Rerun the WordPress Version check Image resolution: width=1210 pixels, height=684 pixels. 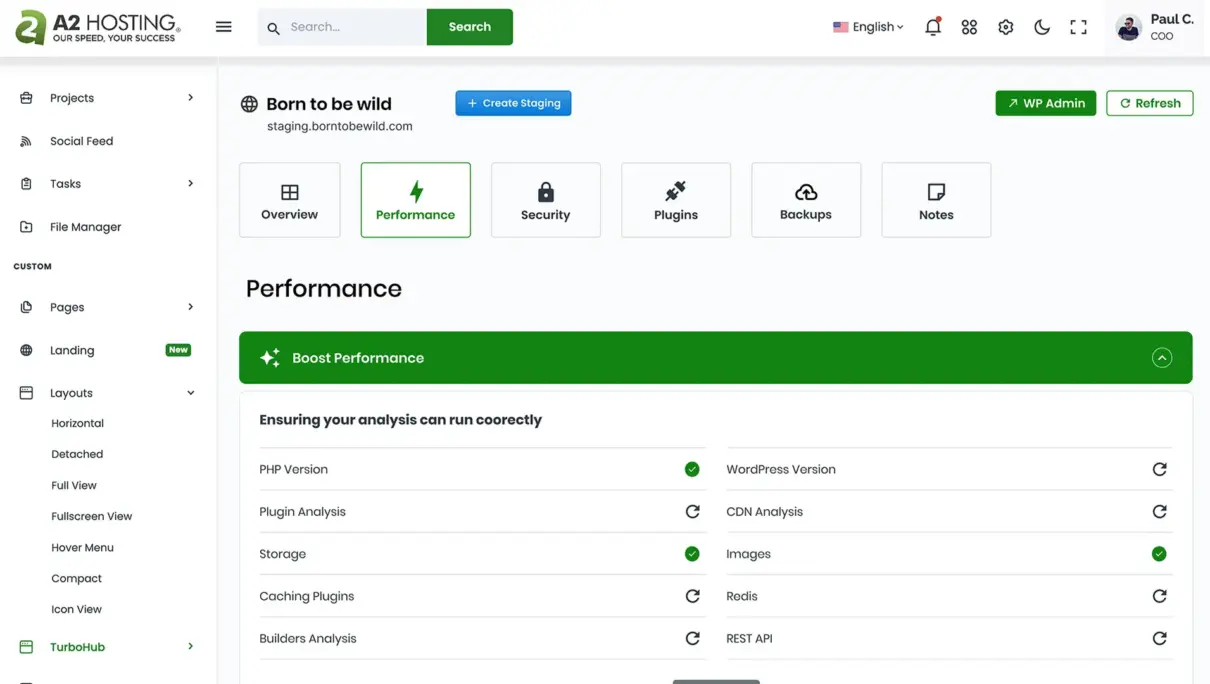click(1159, 469)
